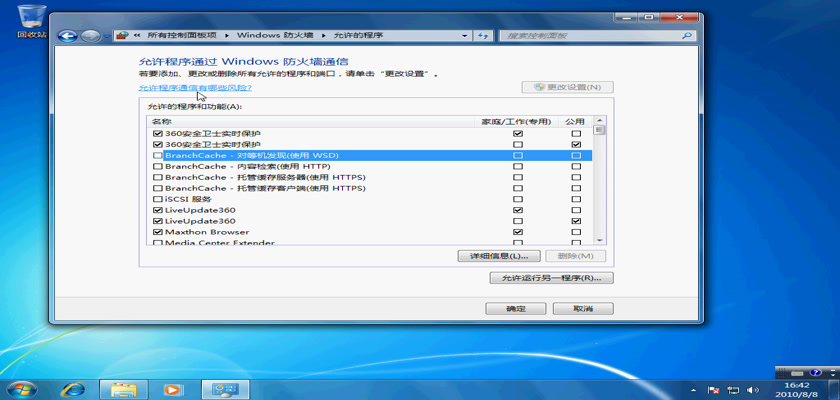
Task: Click the refresh icon beside the address bar
Action: coord(484,35)
